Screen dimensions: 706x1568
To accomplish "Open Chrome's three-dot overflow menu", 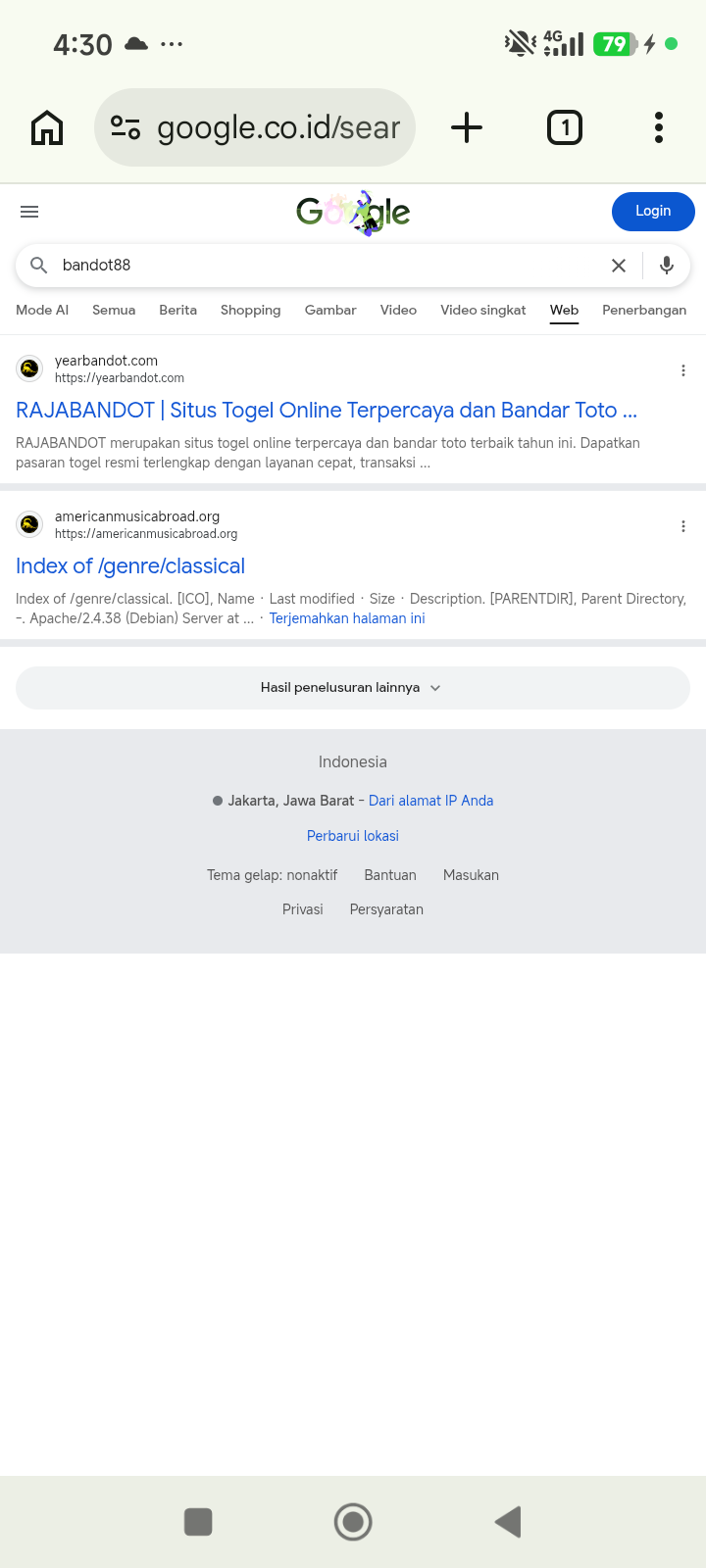I will pos(659,127).
